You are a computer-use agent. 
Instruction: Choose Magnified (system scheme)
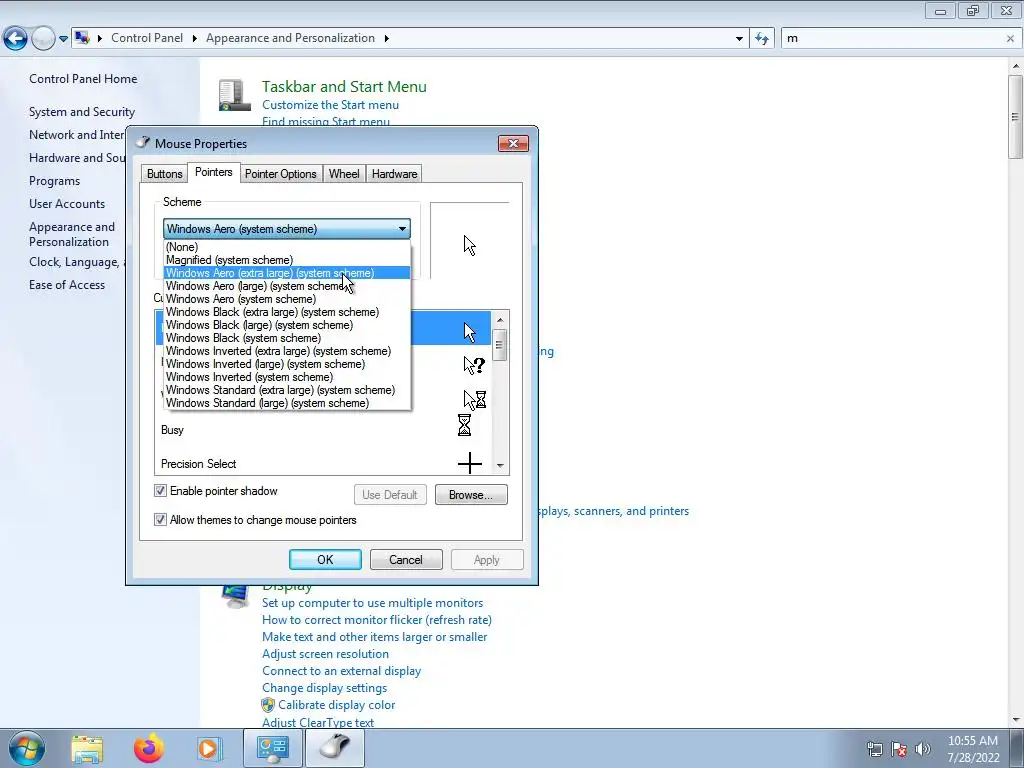click(287, 260)
